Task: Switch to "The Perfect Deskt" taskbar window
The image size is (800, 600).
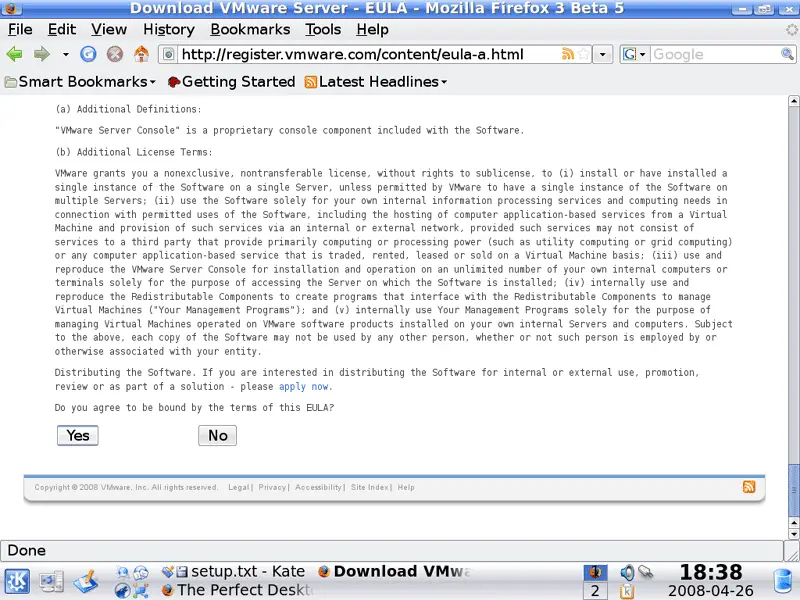Action: [236, 590]
